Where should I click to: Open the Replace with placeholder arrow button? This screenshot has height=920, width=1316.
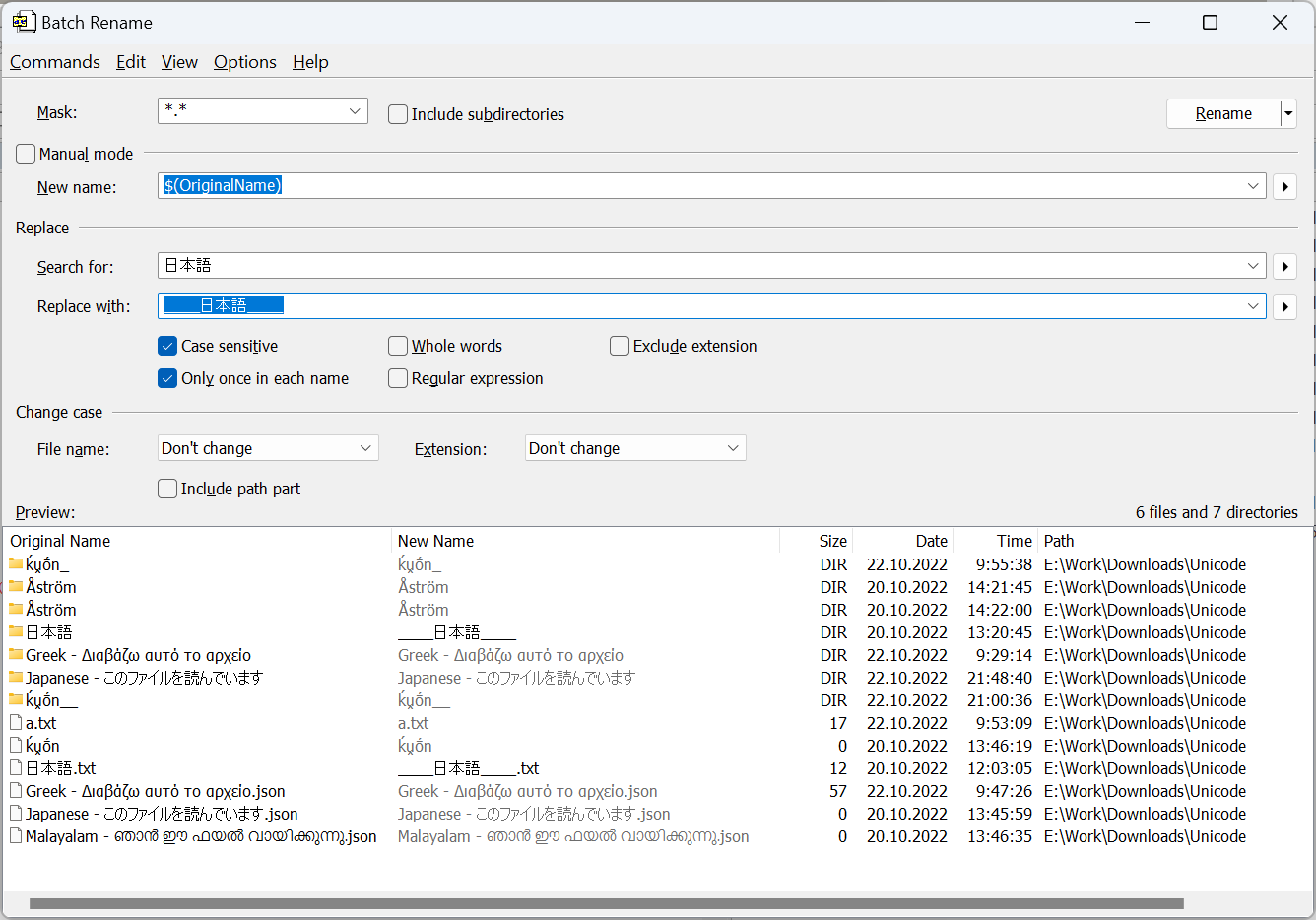(x=1284, y=306)
